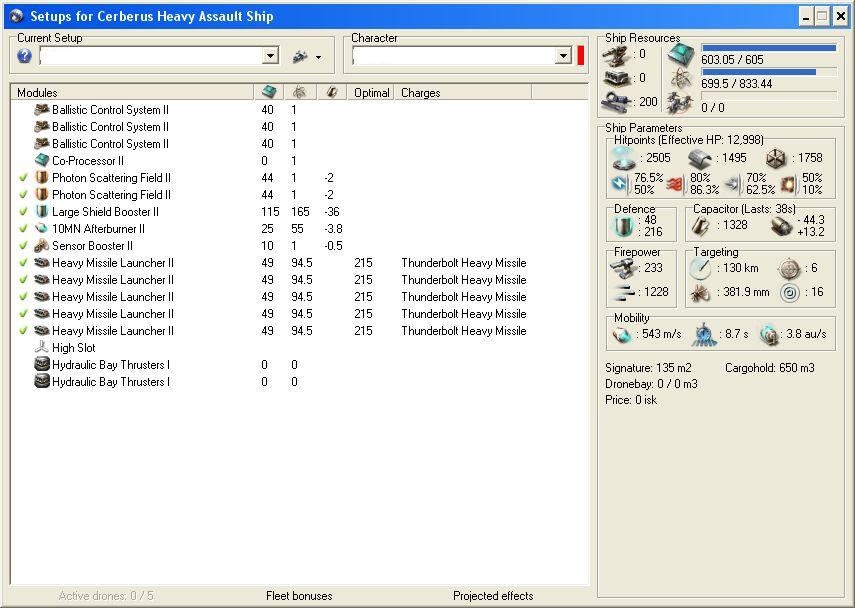Click the calibration icon showing 200
The height and width of the screenshot is (608, 855).
pos(618,101)
